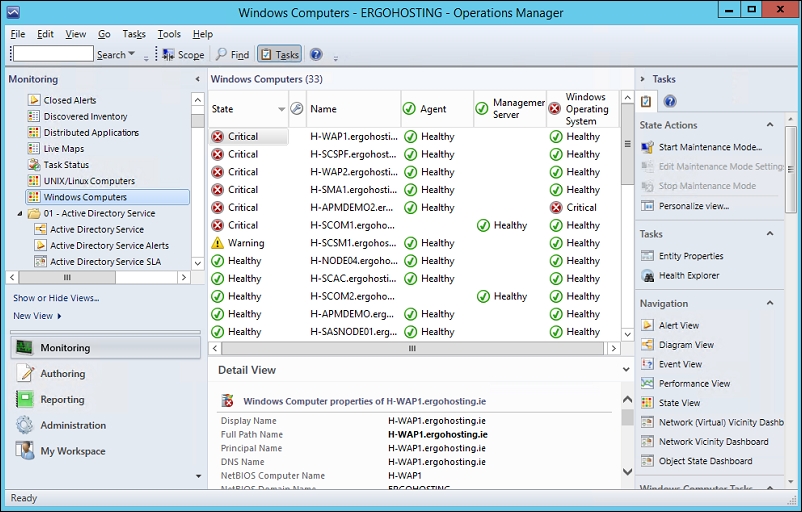Click the Performance View icon
802x512 pixels.
click(x=647, y=383)
